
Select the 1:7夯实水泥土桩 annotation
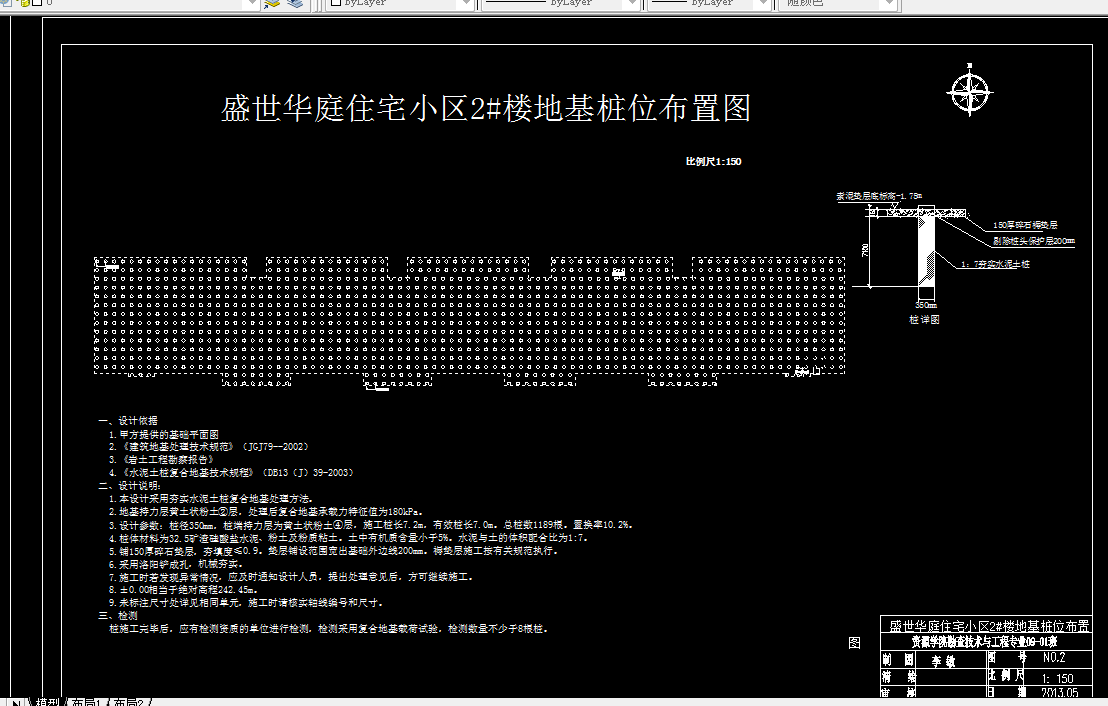[x=995, y=264]
